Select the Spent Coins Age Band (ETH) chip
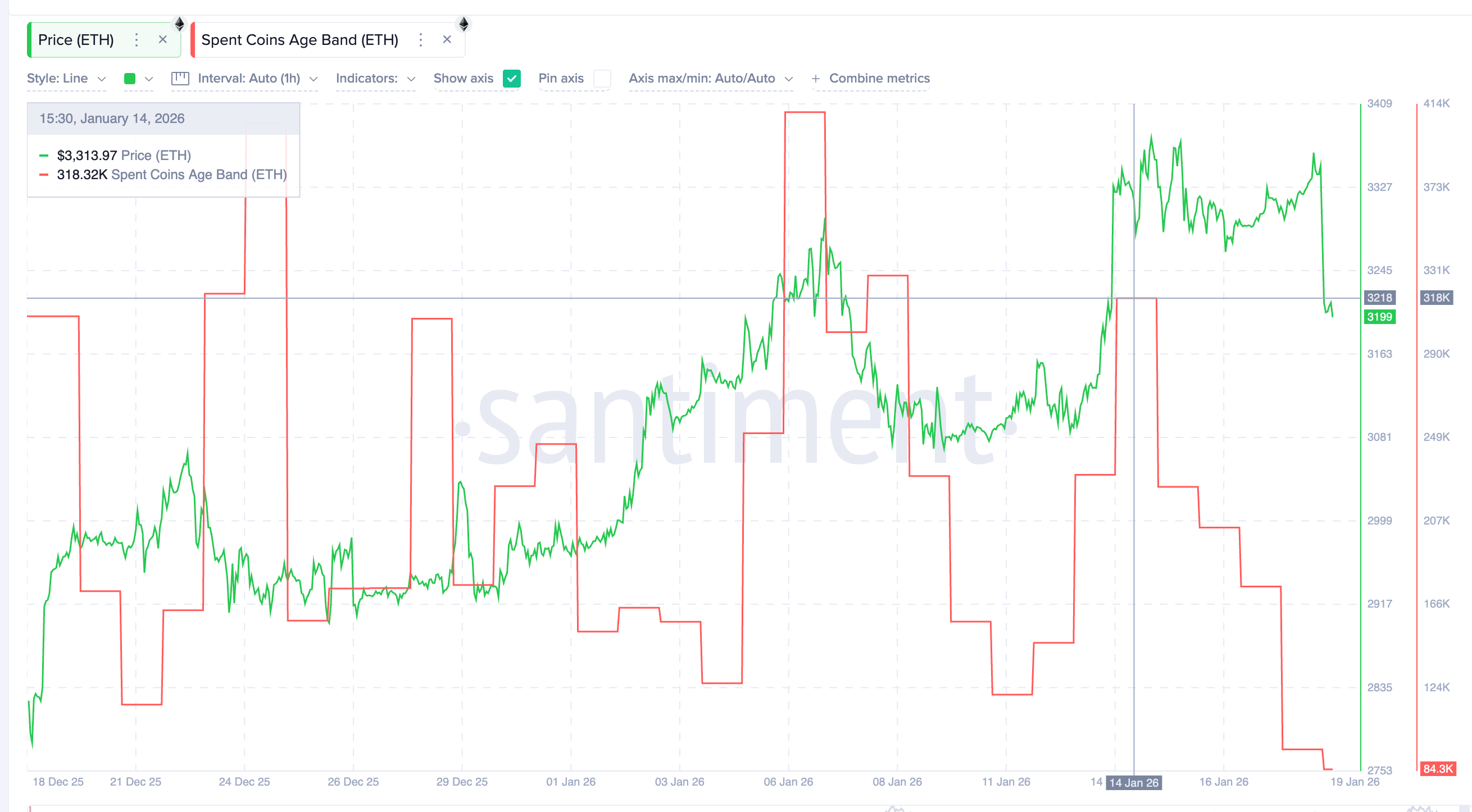 coord(299,39)
